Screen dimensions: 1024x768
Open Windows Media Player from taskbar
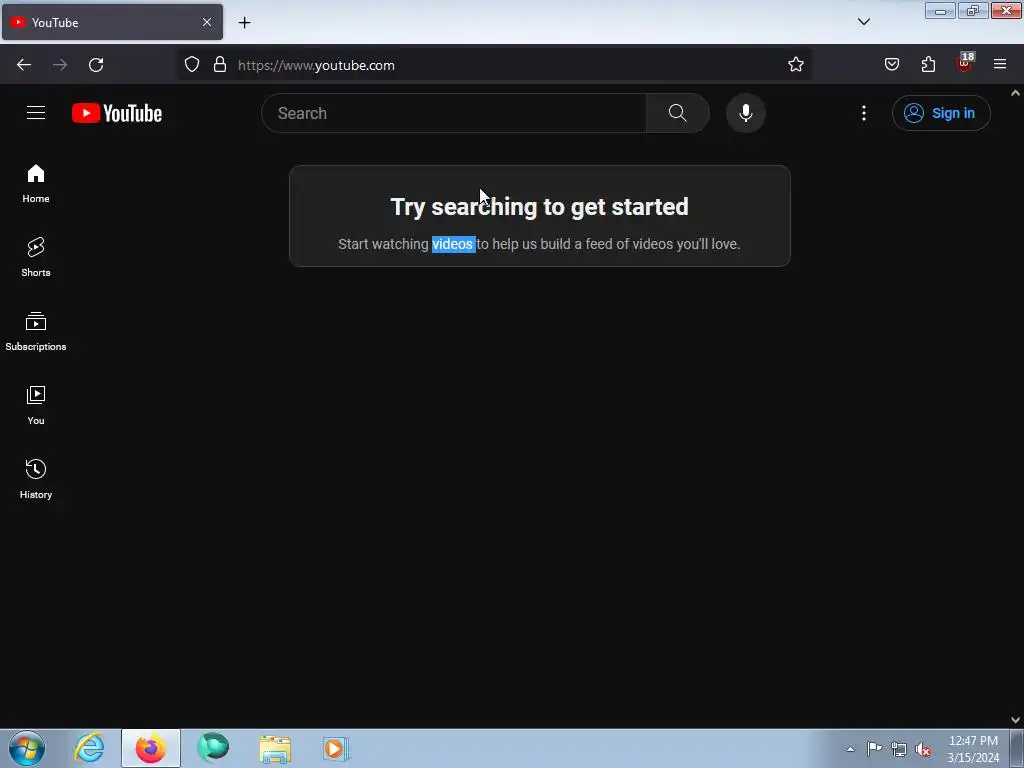click(336, 748)
